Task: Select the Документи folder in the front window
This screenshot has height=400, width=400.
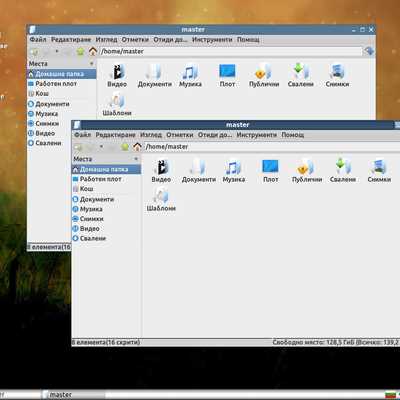Action: tap(199, 171)
